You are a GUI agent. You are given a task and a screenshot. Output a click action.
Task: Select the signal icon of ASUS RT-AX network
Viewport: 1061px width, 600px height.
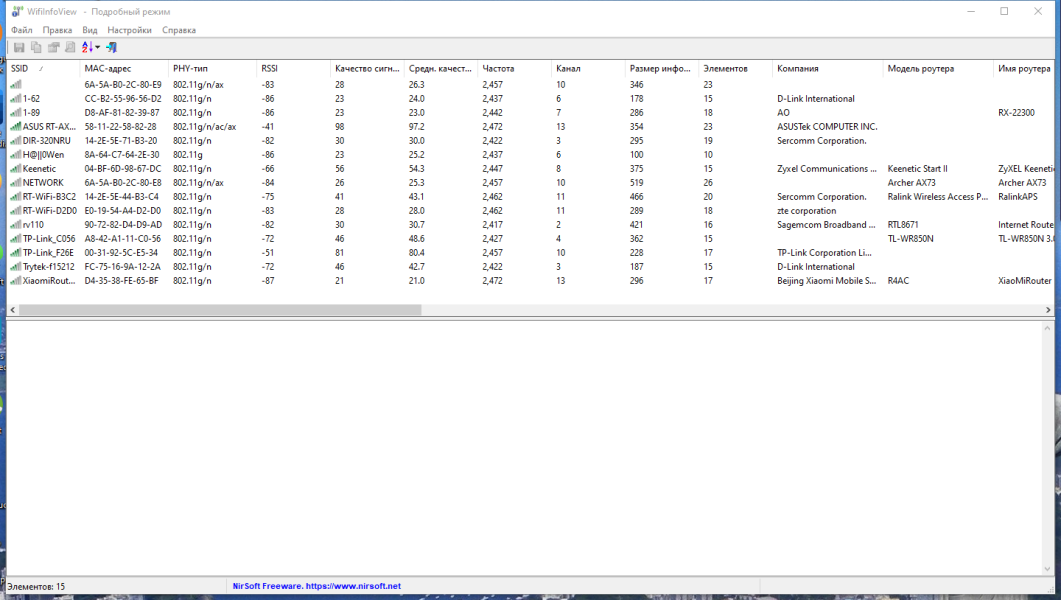coord(16,126)
